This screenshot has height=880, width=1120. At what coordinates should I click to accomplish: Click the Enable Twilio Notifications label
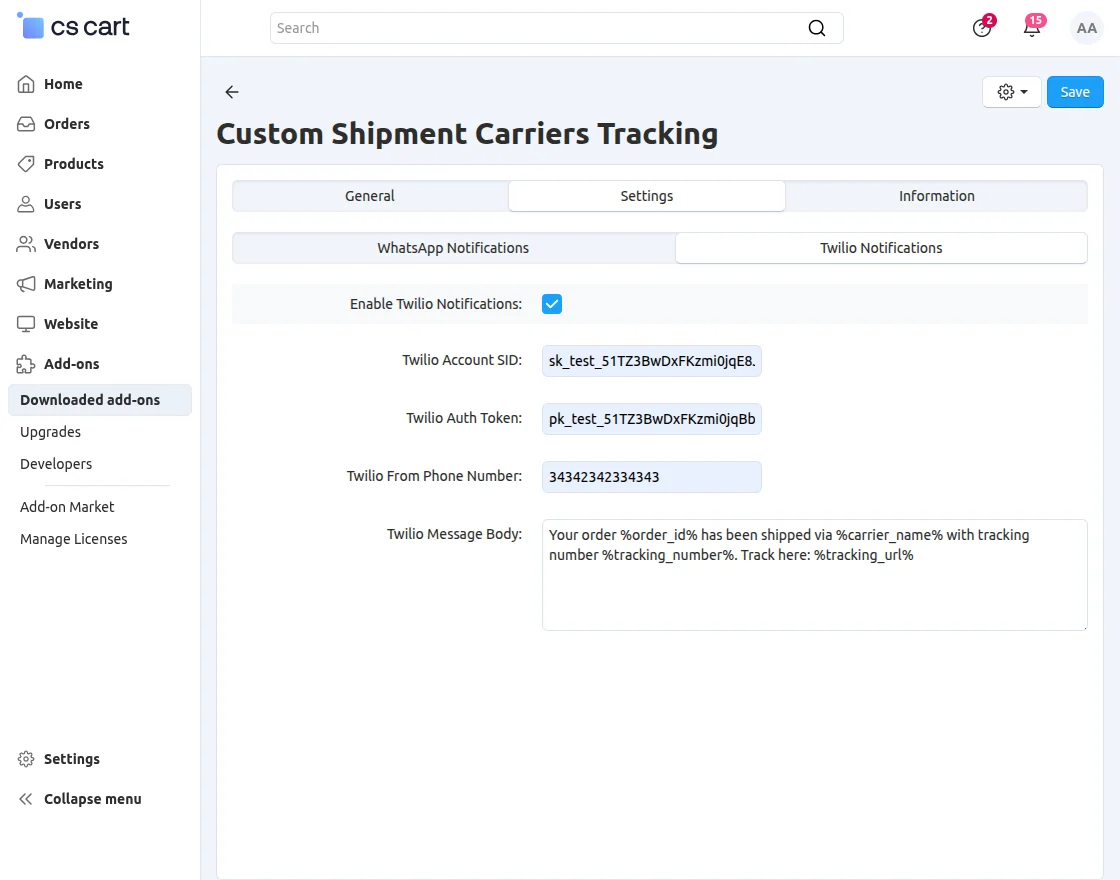436,304
